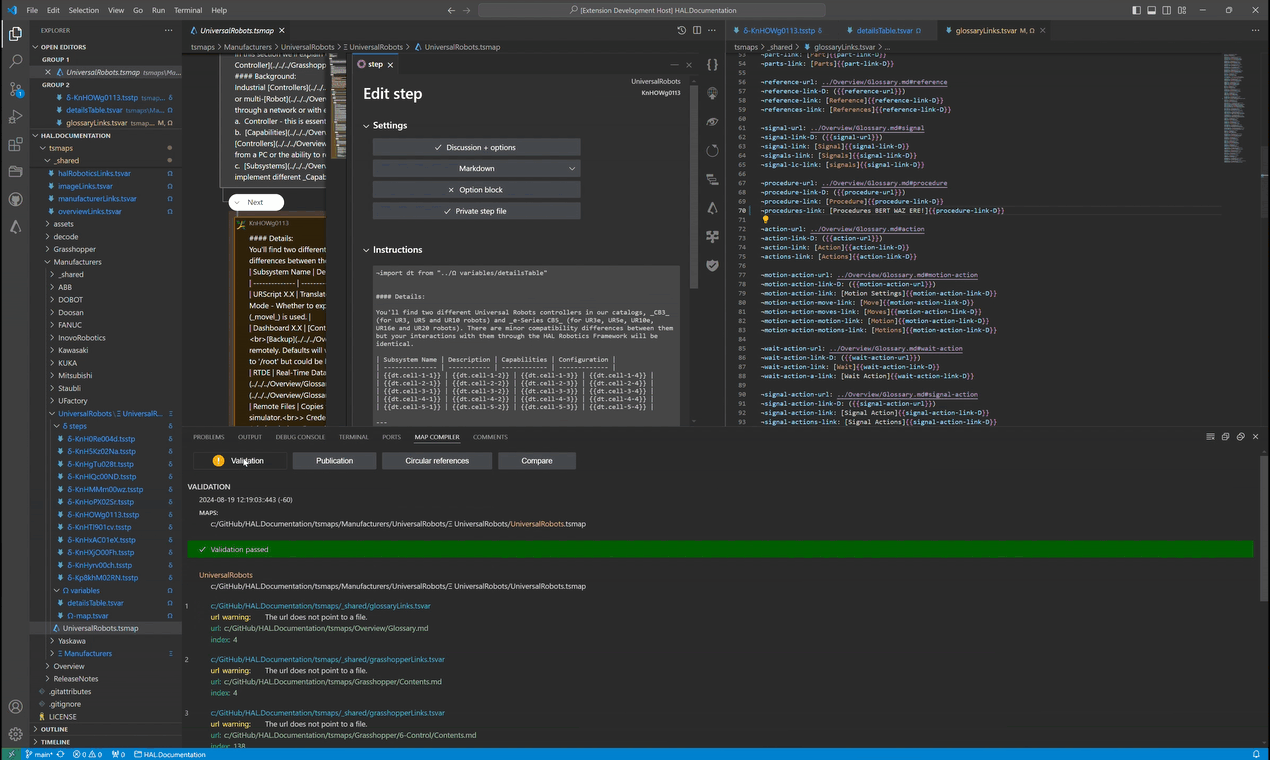The image size is (1270, 760).
Task: Click the Next button in map view
Action: click(255, 202)
